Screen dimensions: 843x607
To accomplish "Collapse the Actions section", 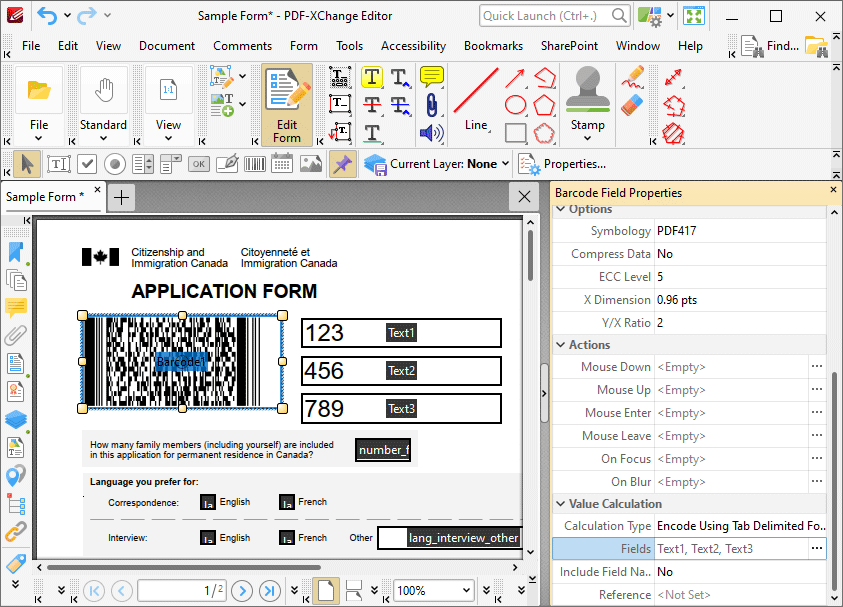I will [x=561, y=345].
